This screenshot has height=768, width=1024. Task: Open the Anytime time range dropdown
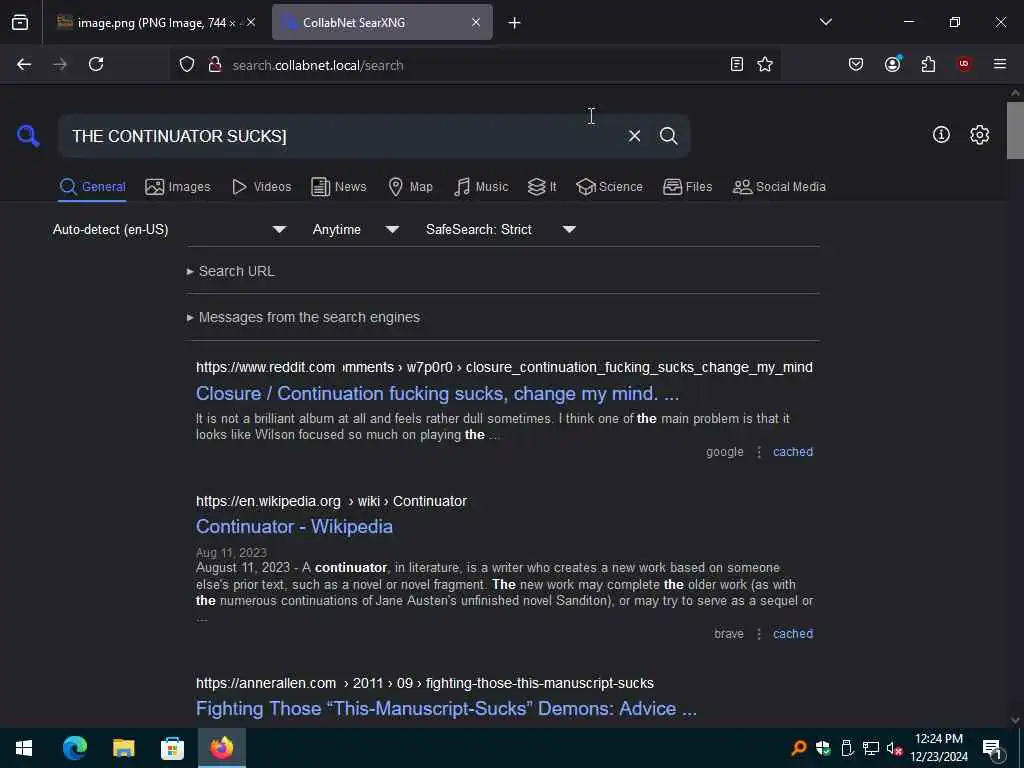pyautogui.click(x=356, y=229)
